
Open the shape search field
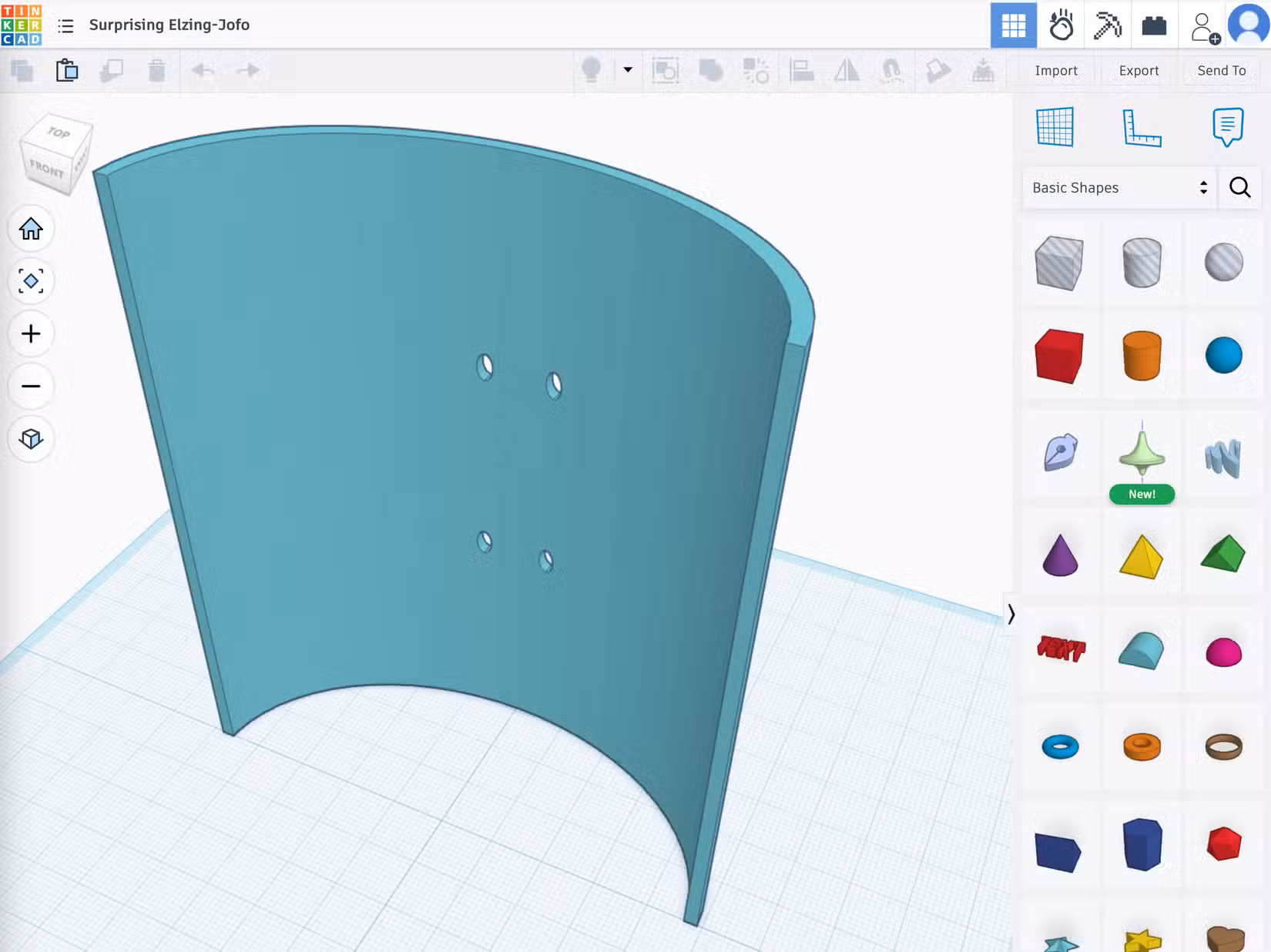1239,187
